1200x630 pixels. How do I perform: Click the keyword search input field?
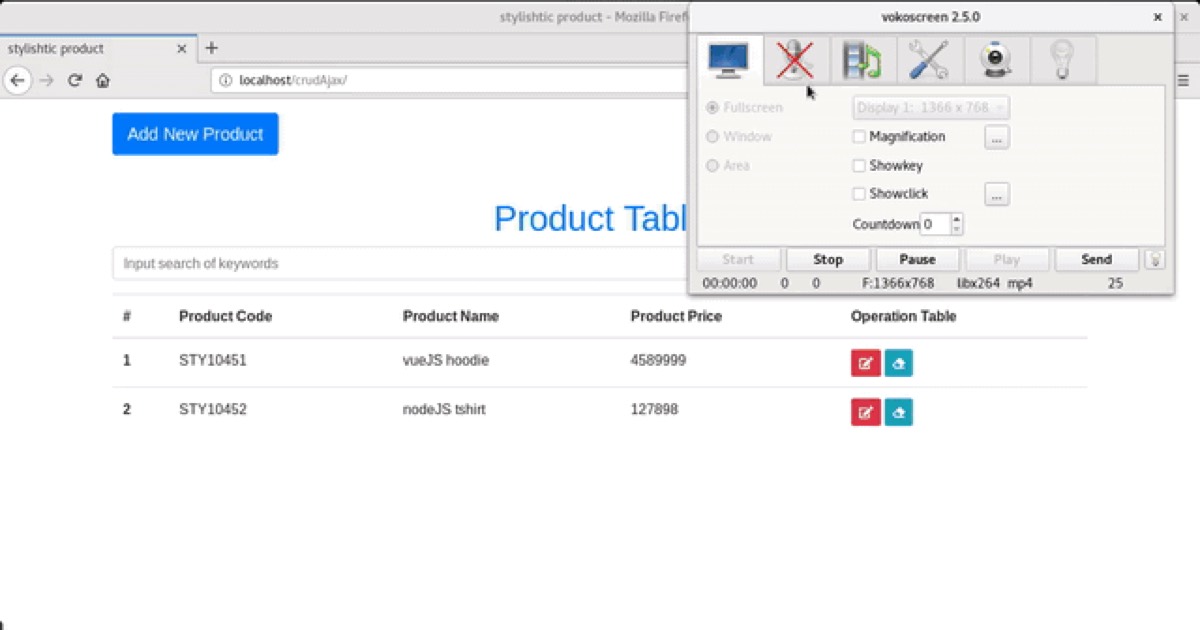pos(400,264)
